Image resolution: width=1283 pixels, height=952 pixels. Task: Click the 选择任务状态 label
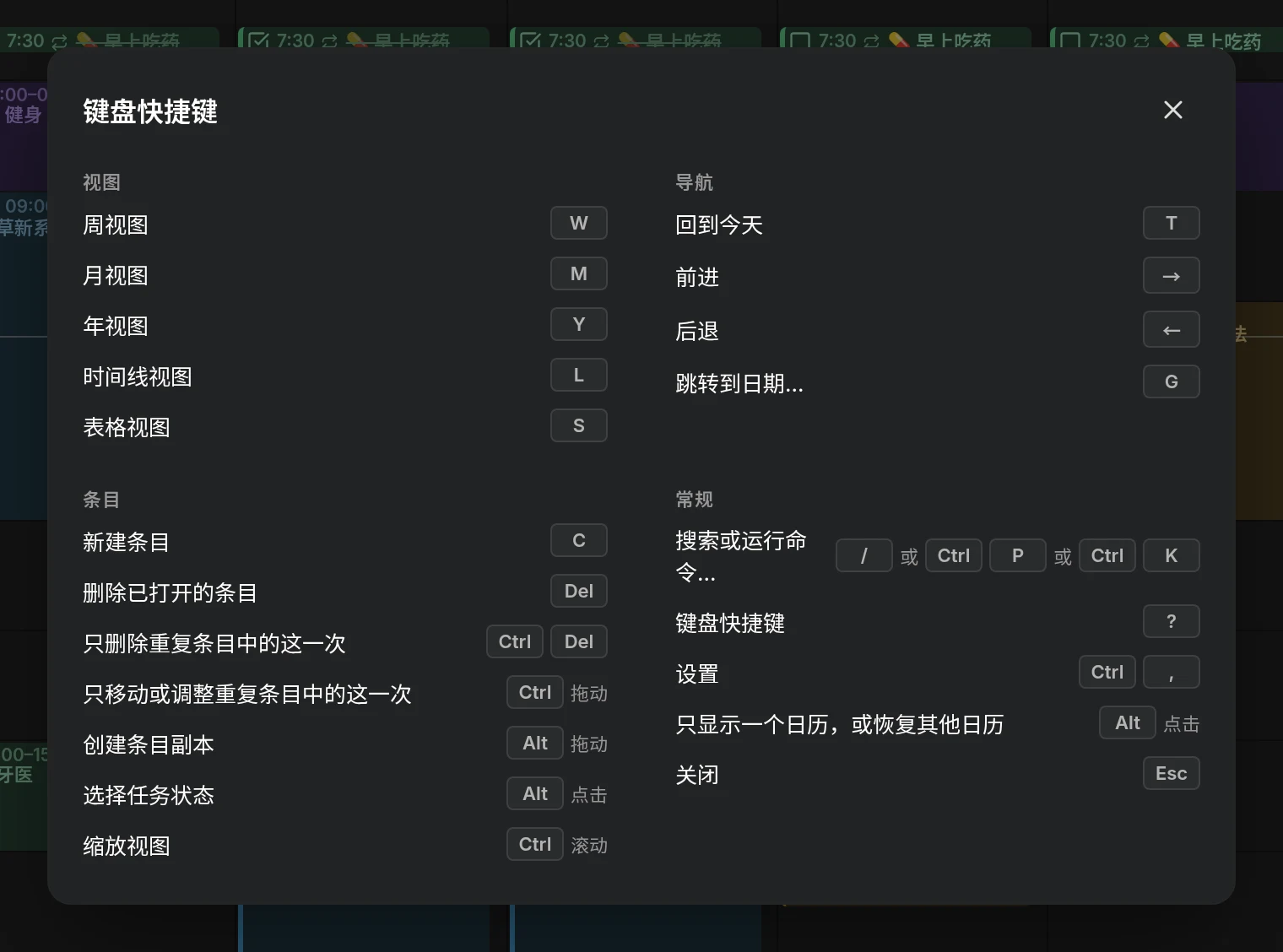click(x=149, y=796)
